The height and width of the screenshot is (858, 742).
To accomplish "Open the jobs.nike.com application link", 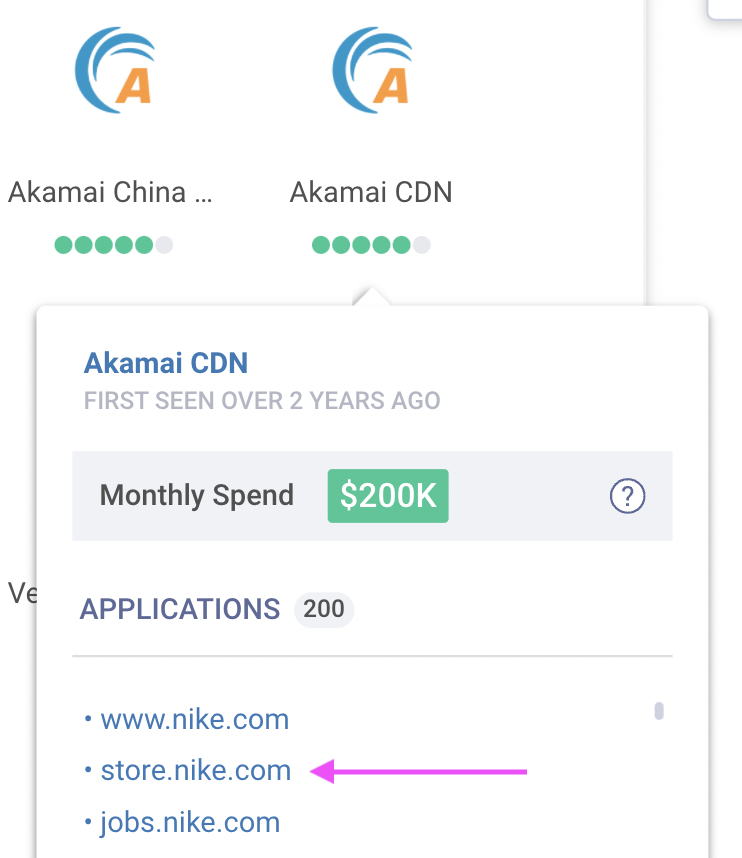I will 190,823.
